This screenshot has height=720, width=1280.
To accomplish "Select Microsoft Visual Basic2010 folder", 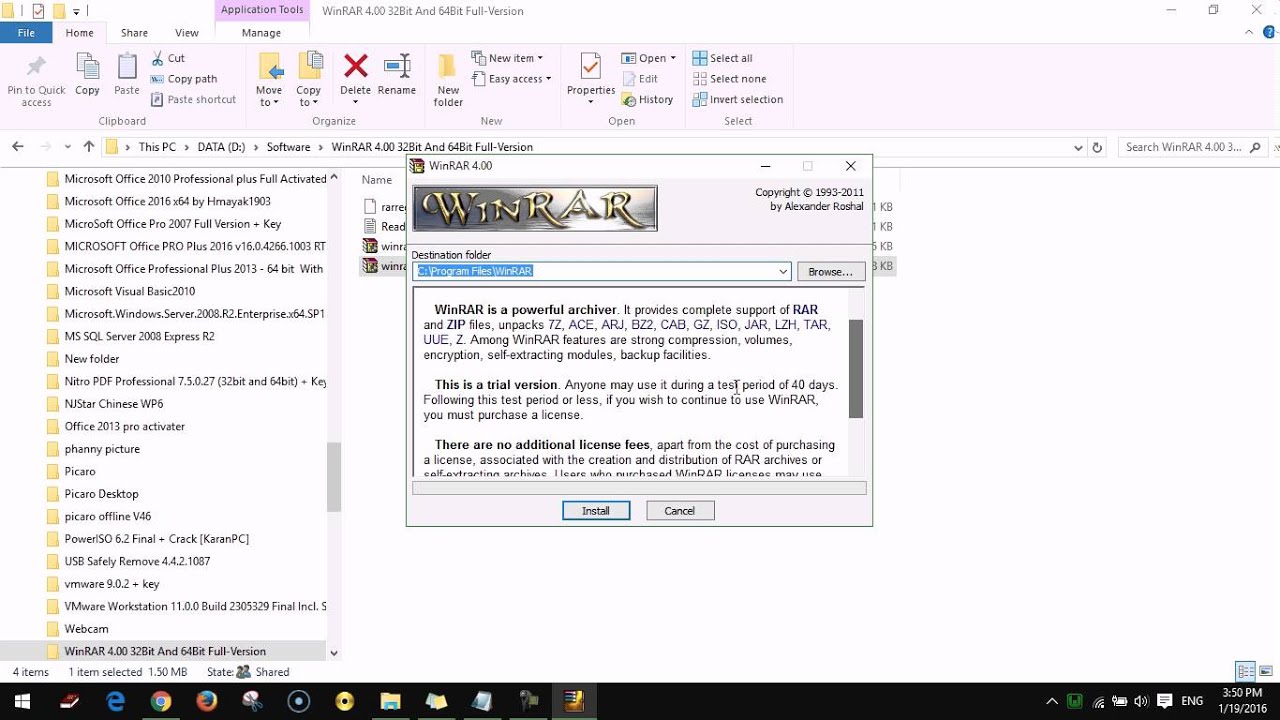I will point(130,291).
